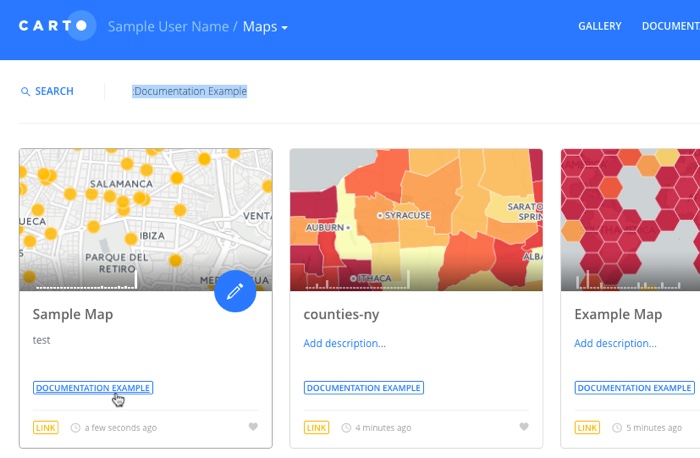Add description to counties-ny
700x458 pixels.
point(344,343)
